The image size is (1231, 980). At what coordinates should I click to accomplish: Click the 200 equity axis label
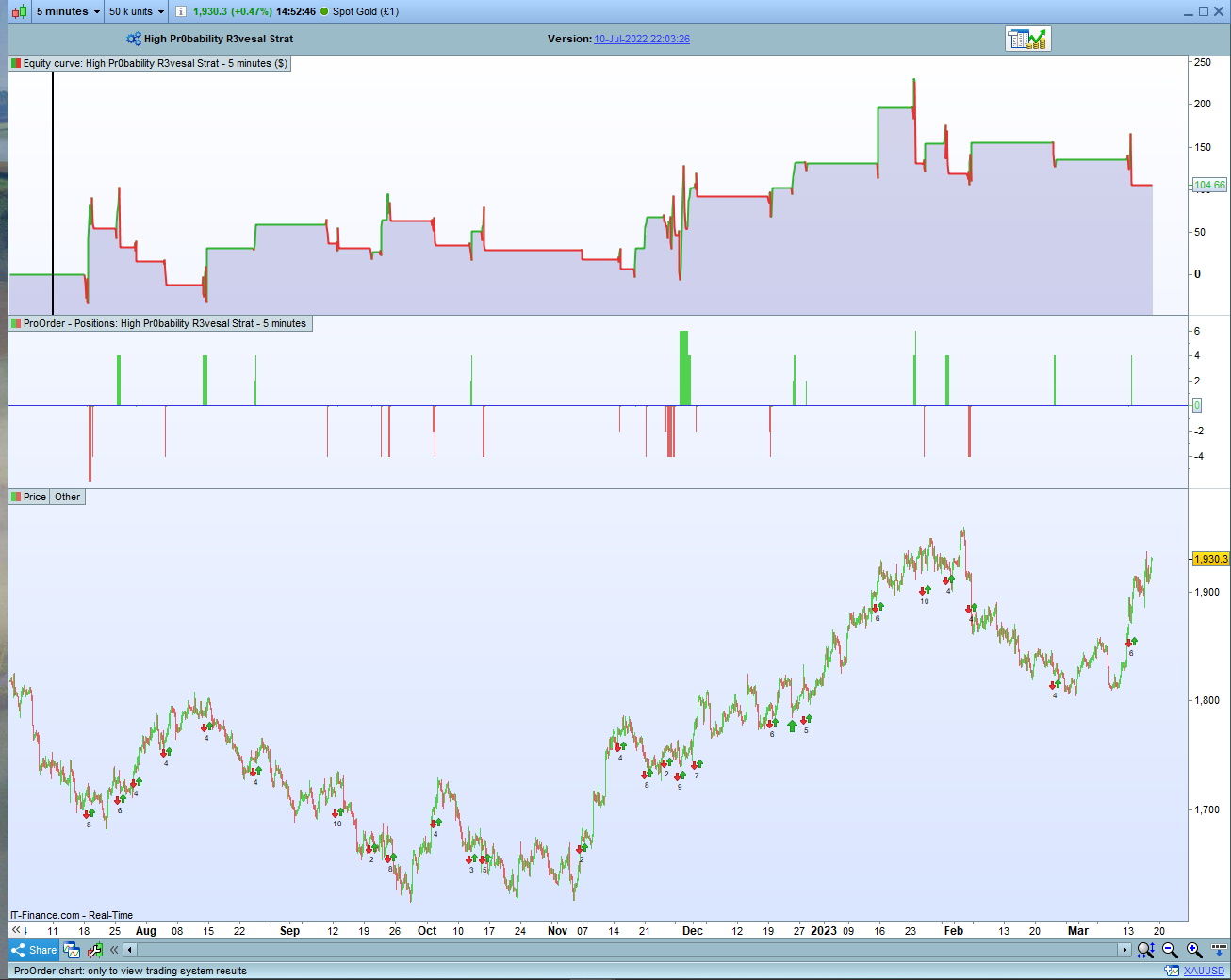click(1203, 104)
